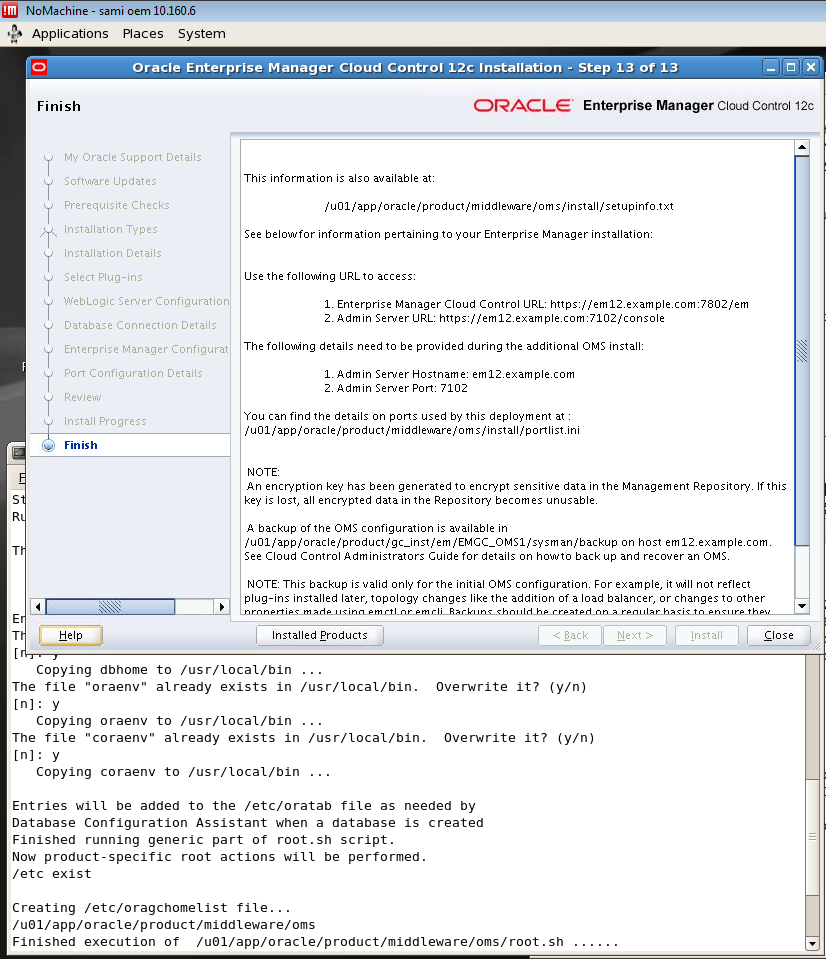Viewport: 826px width, 959px height.
Task: Select WebLogic Server Configuration step
Action: click(146, 301)
